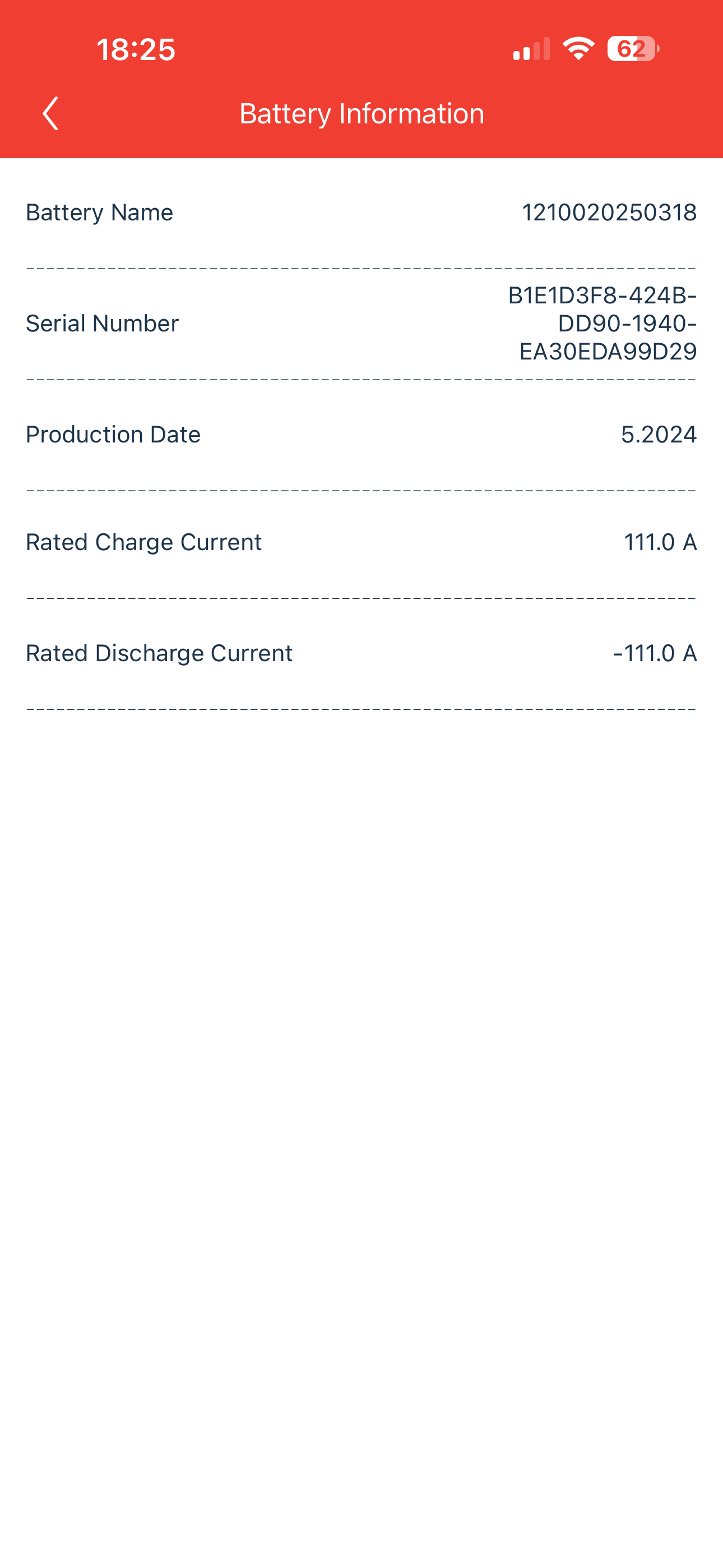This screenshot has height=1568, width=723.
Task: Select the Battery Name label
Action: click(x=99, y=213)
